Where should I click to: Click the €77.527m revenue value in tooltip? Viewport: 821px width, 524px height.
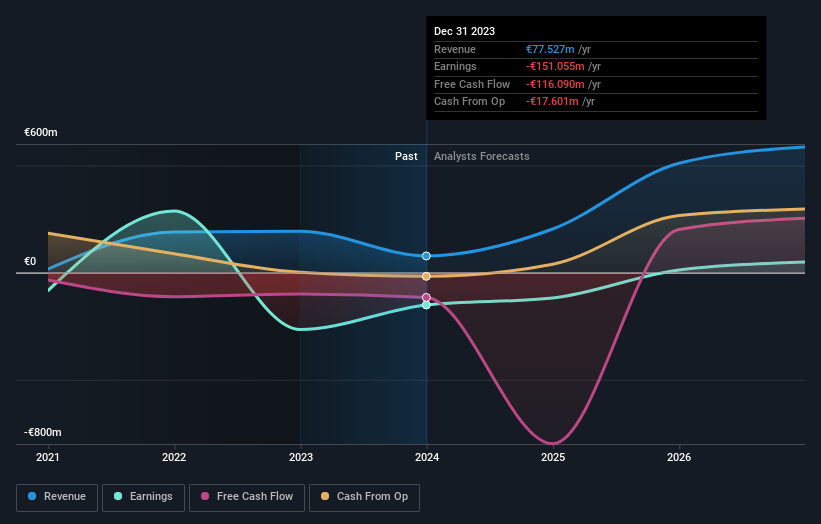pos(550,49)
